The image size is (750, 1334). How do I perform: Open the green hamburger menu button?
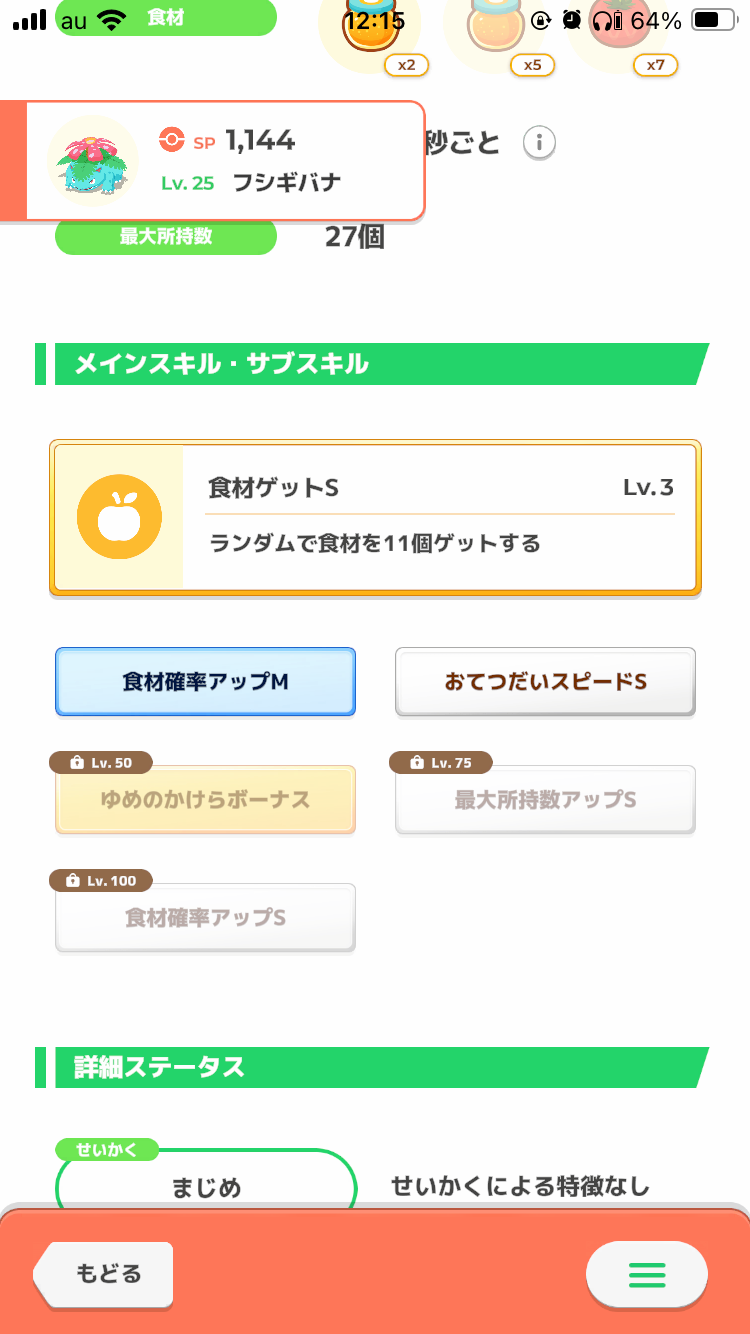click(647, 1275)
